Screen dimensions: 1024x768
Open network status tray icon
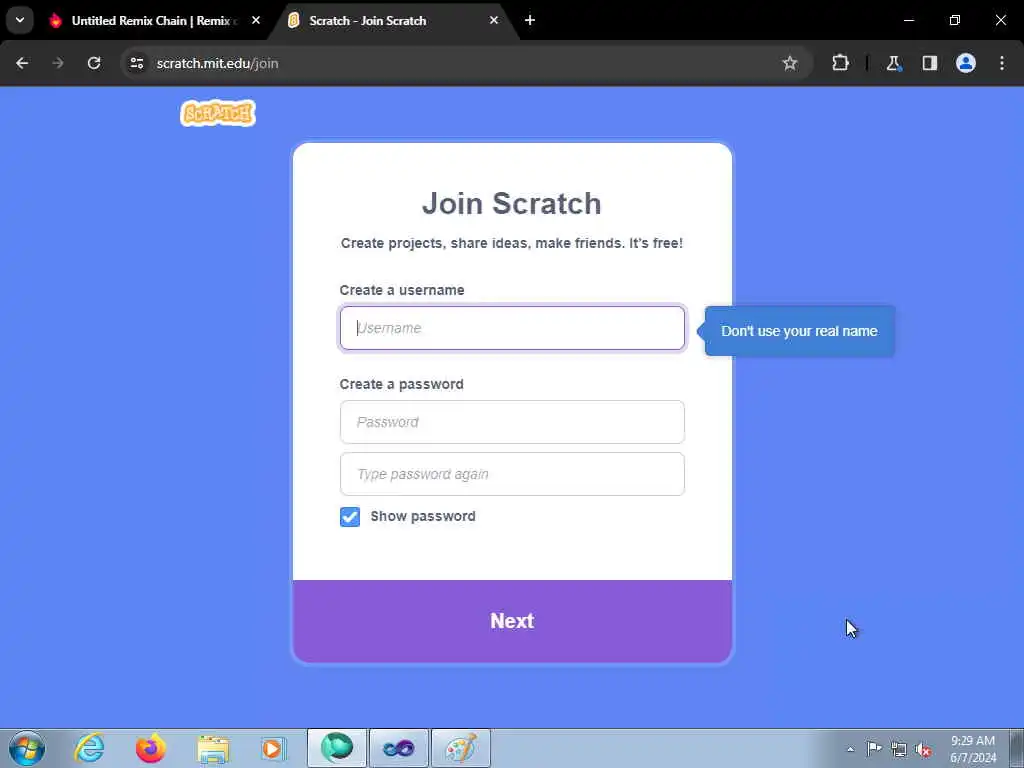point(899,749)
